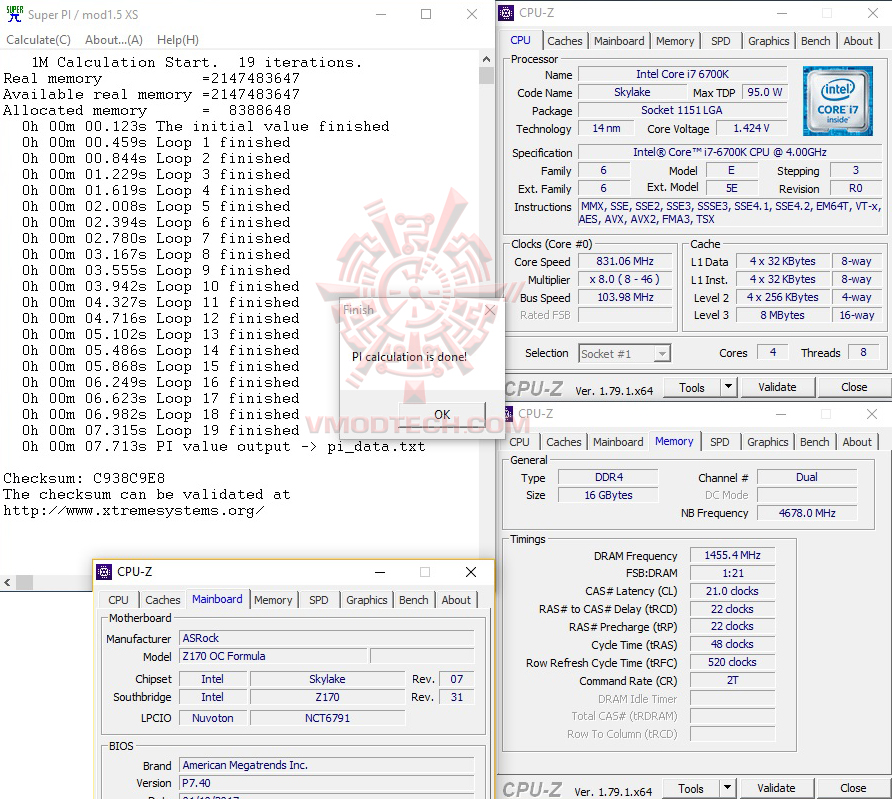Image resolution: width=892 pixels, height=799 pixels.
Task: Click the CPU-Z icon in the top CPU-Z title bar
Action: point(506,13)
